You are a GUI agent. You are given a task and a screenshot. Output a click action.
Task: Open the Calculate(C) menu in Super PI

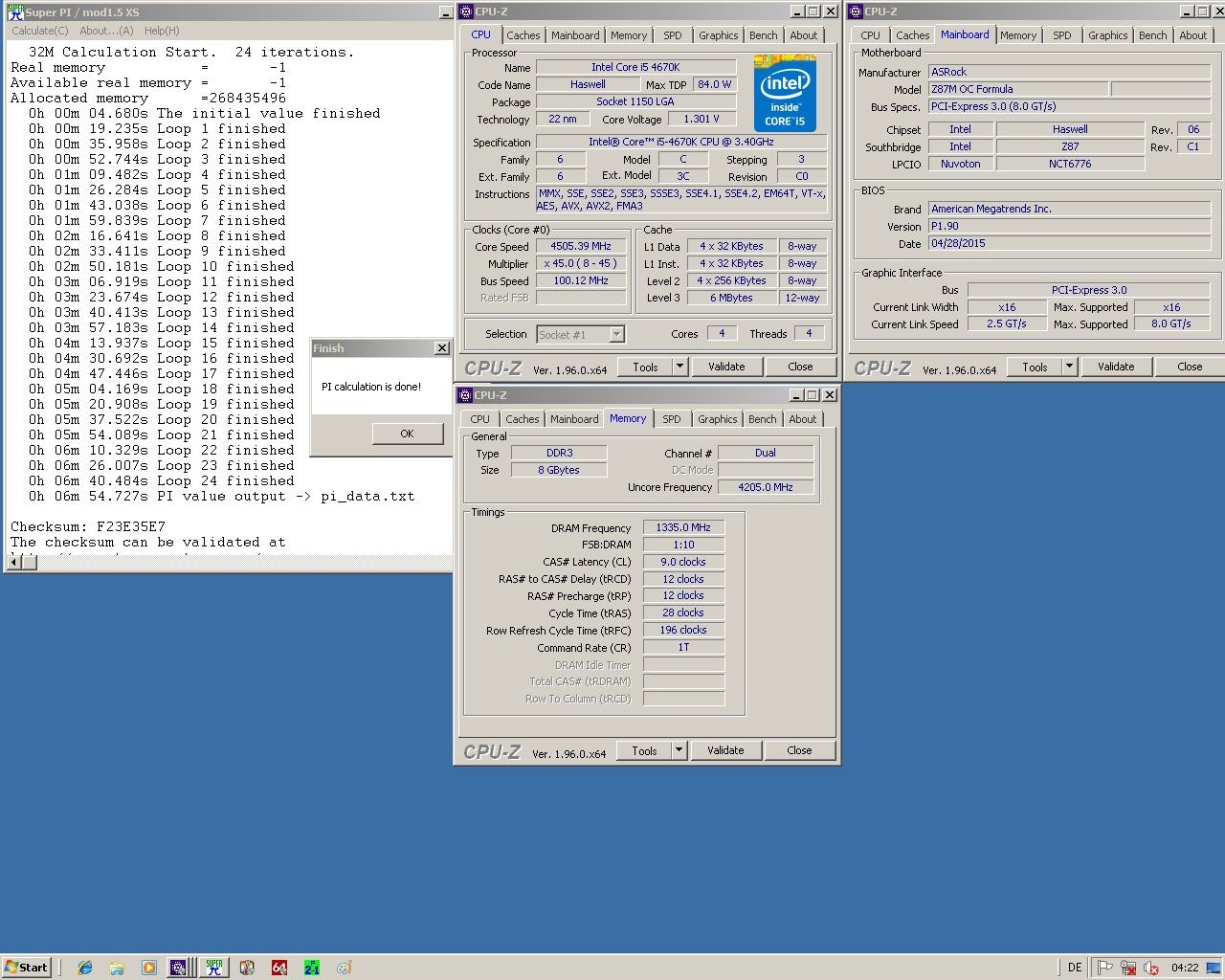tap(39, 31)
